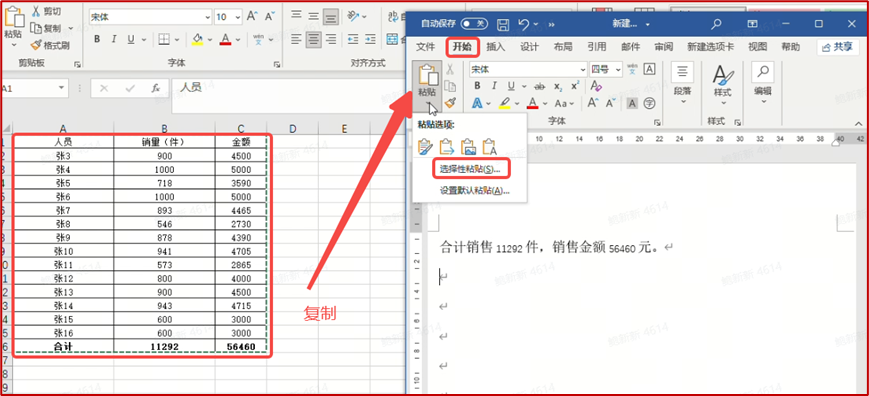Click Excel's increase indent icon
The image size is (869, 396).
pyautogui.click(x=370, y=39)
